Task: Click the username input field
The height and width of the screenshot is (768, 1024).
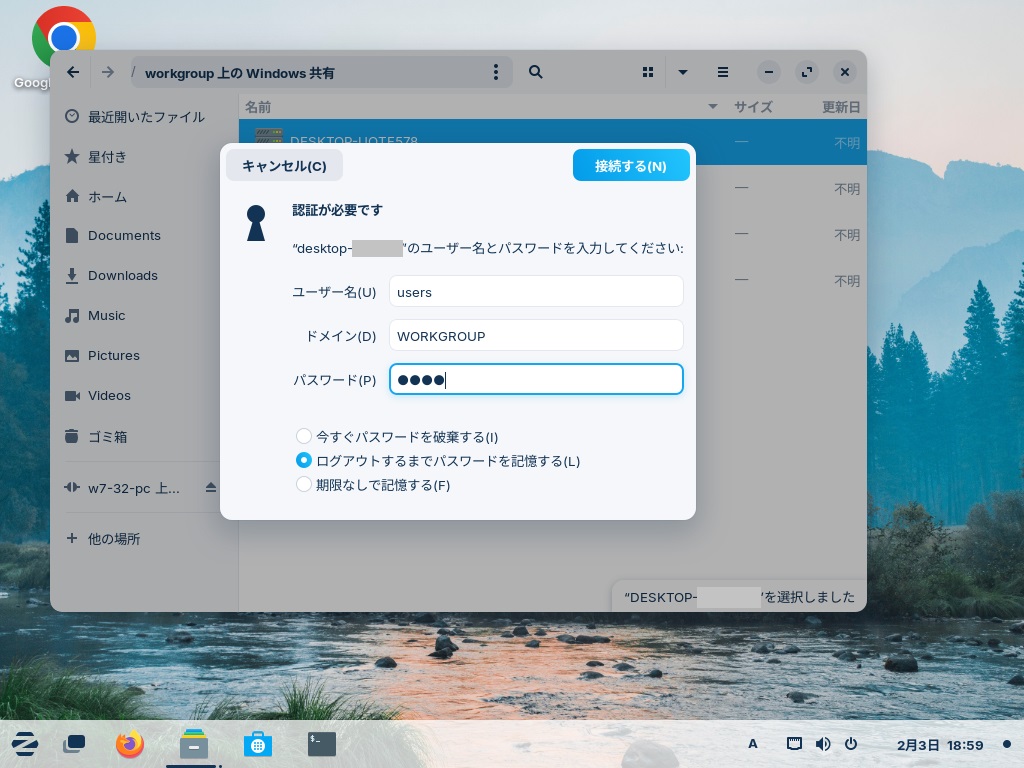Action: coord(536,292)
